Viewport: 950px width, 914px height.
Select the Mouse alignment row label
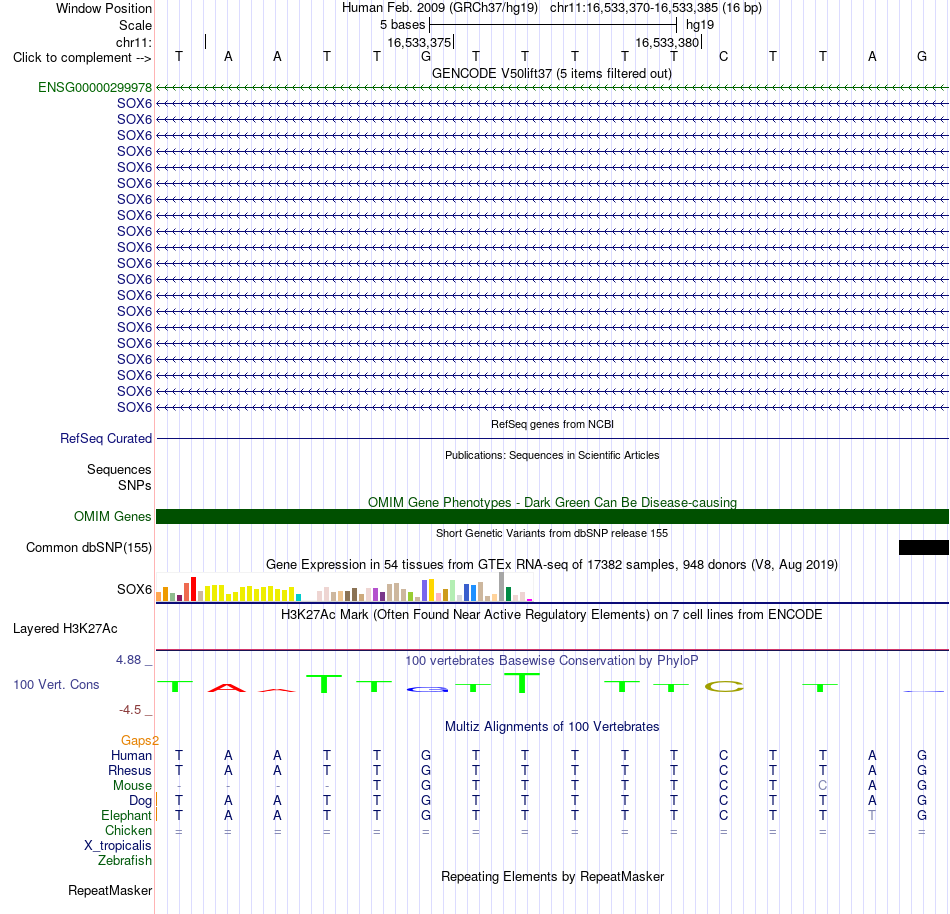(132, 786)
